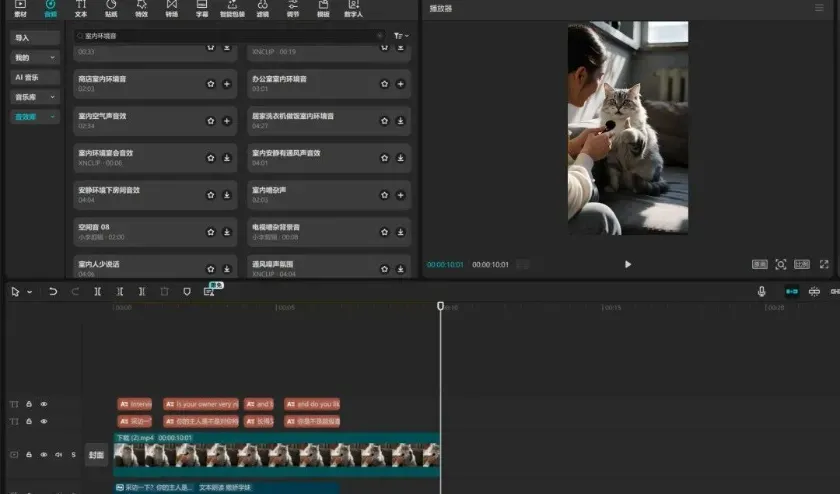The image size is (840, 494).
Task: Open the 贴纸 stickers panel
Action: tap(111, 9)
